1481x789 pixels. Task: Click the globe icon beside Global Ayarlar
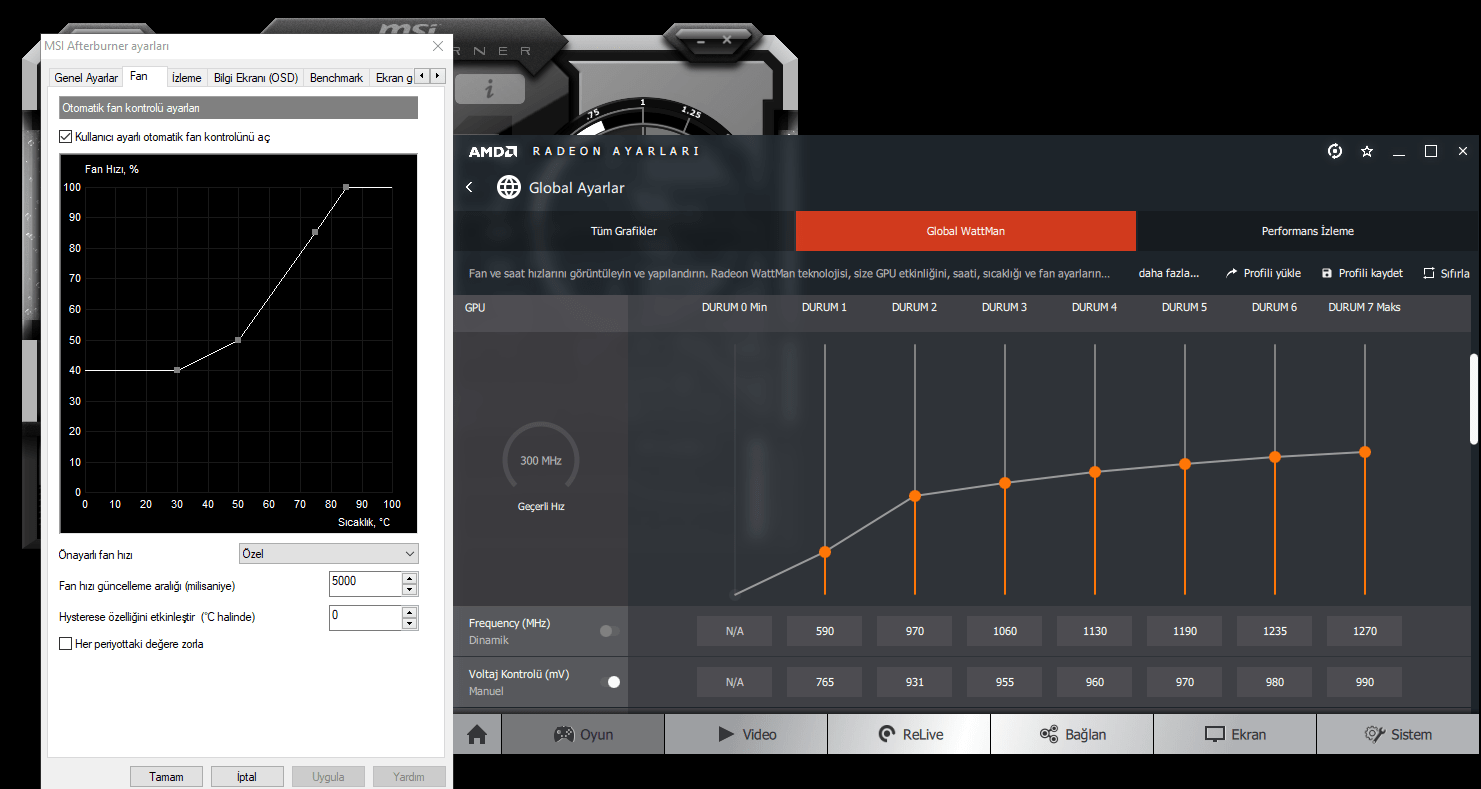tap(509, 187)
